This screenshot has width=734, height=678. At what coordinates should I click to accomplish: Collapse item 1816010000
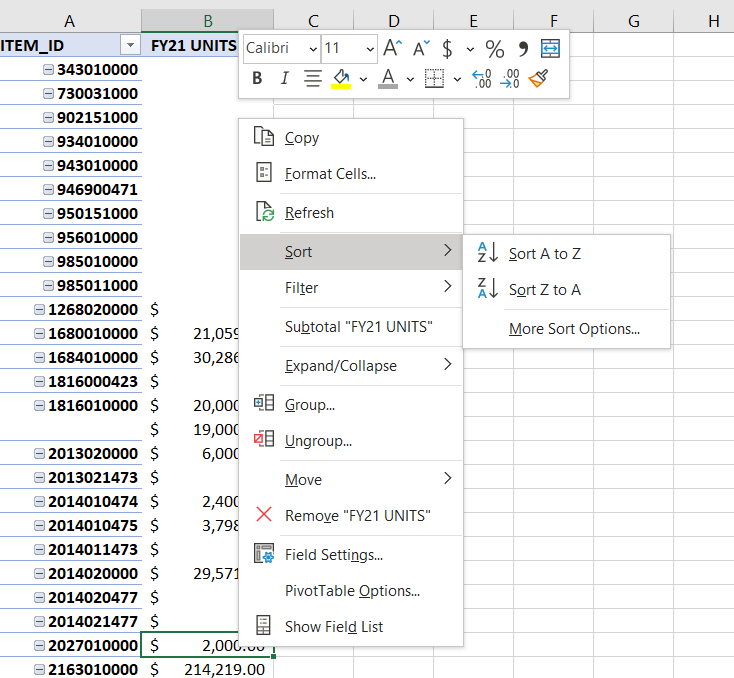[39, 405]
